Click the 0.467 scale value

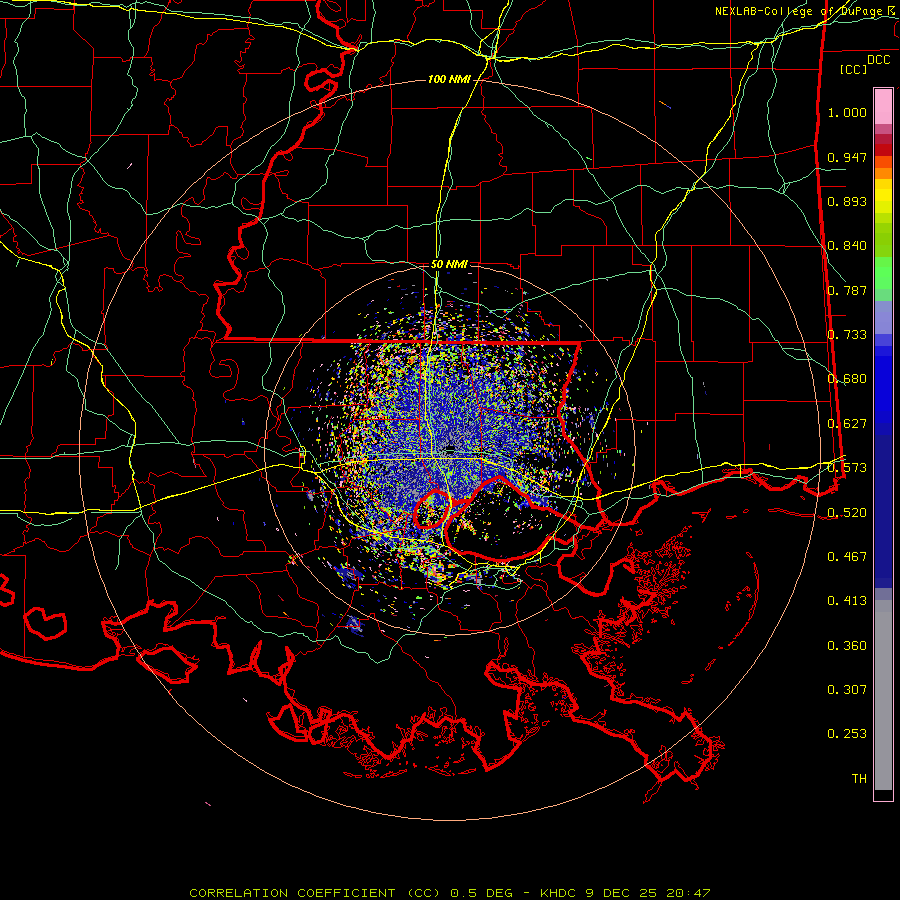847,557
